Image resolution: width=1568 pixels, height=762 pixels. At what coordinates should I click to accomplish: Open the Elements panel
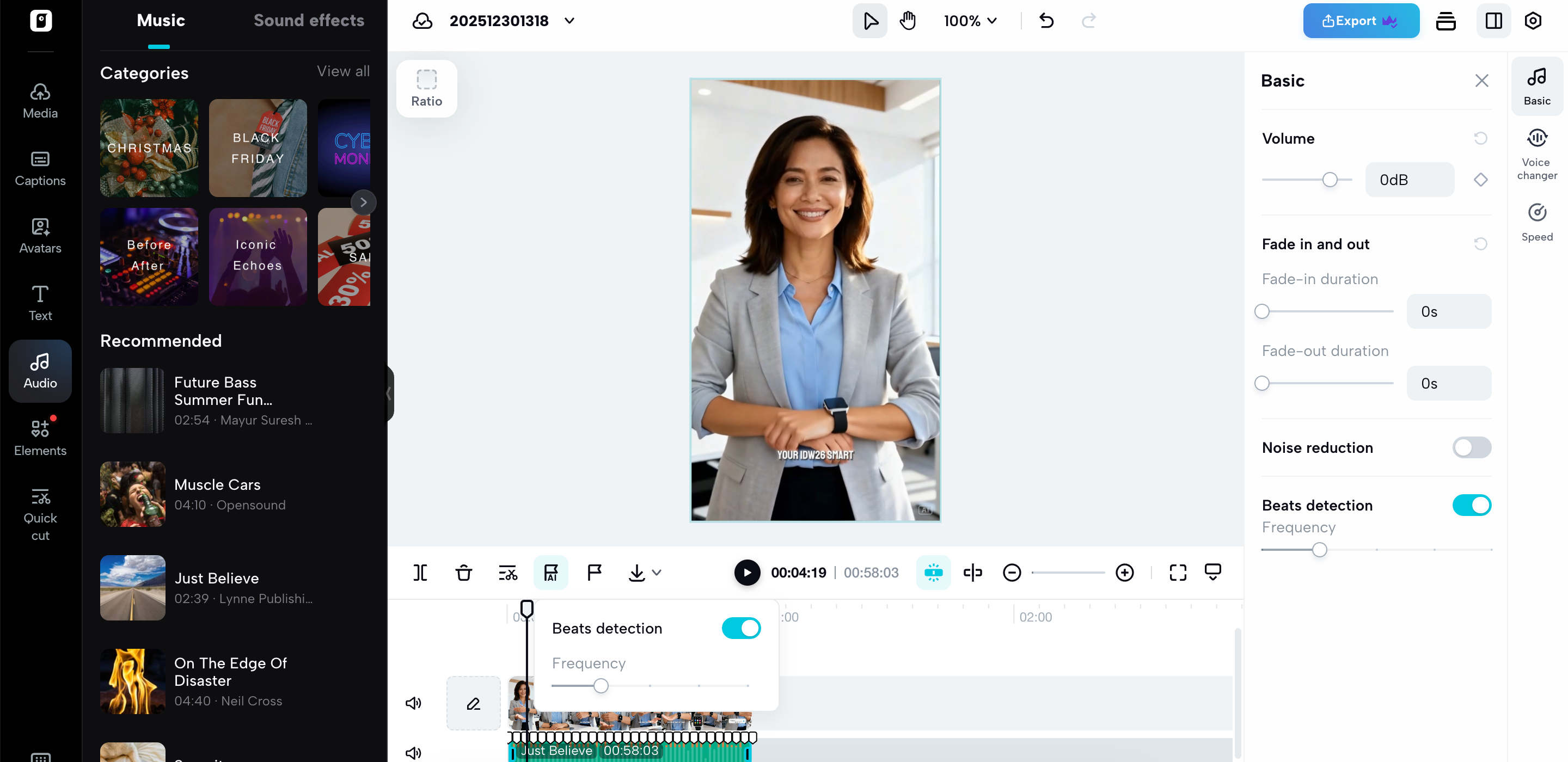(x=40, y=437)
